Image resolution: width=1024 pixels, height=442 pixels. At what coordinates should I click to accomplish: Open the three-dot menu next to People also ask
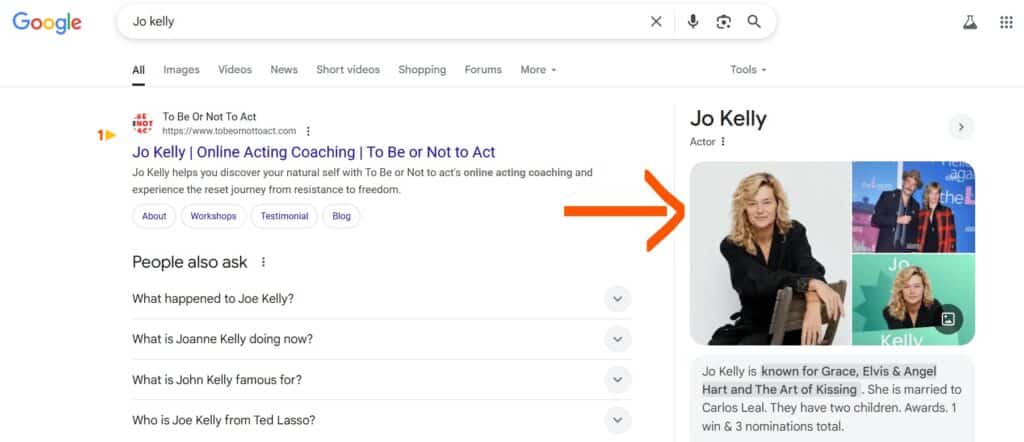click(x=263, y=262)
